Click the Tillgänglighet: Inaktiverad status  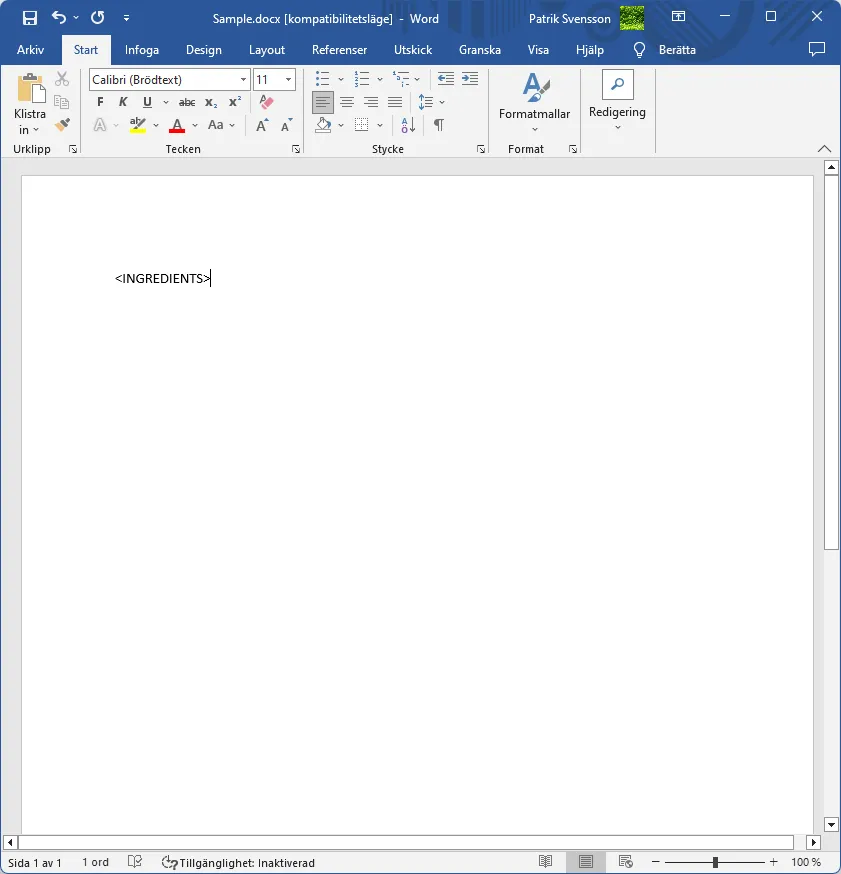point(239,863)
